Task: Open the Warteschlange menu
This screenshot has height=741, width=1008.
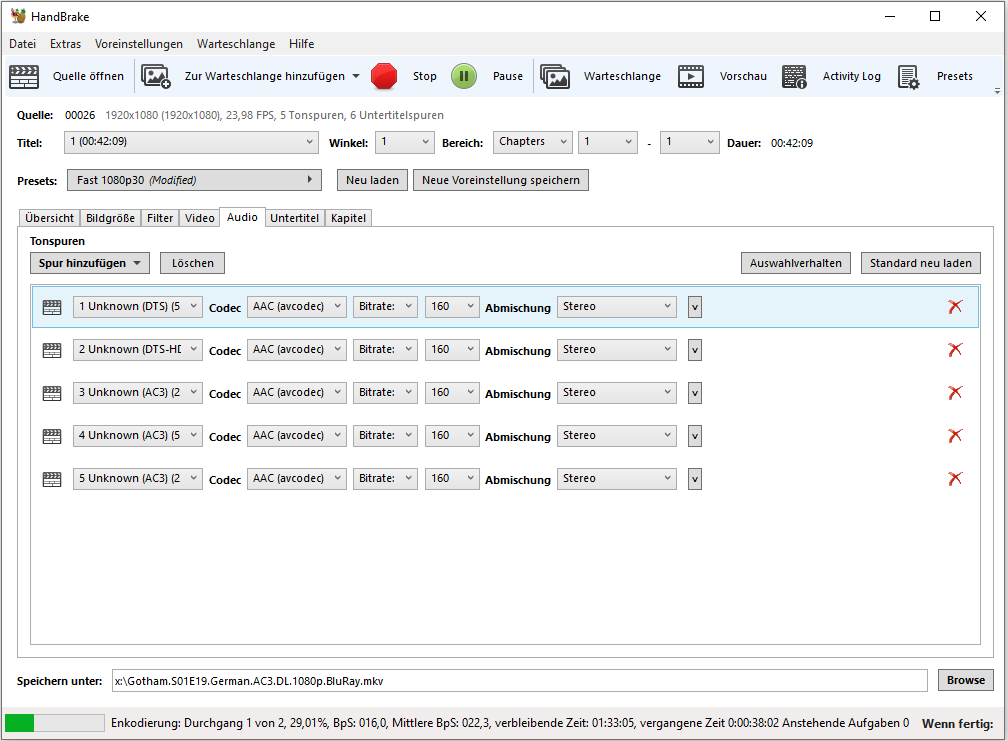Action: pyautogui.click(x=236, y=44)
